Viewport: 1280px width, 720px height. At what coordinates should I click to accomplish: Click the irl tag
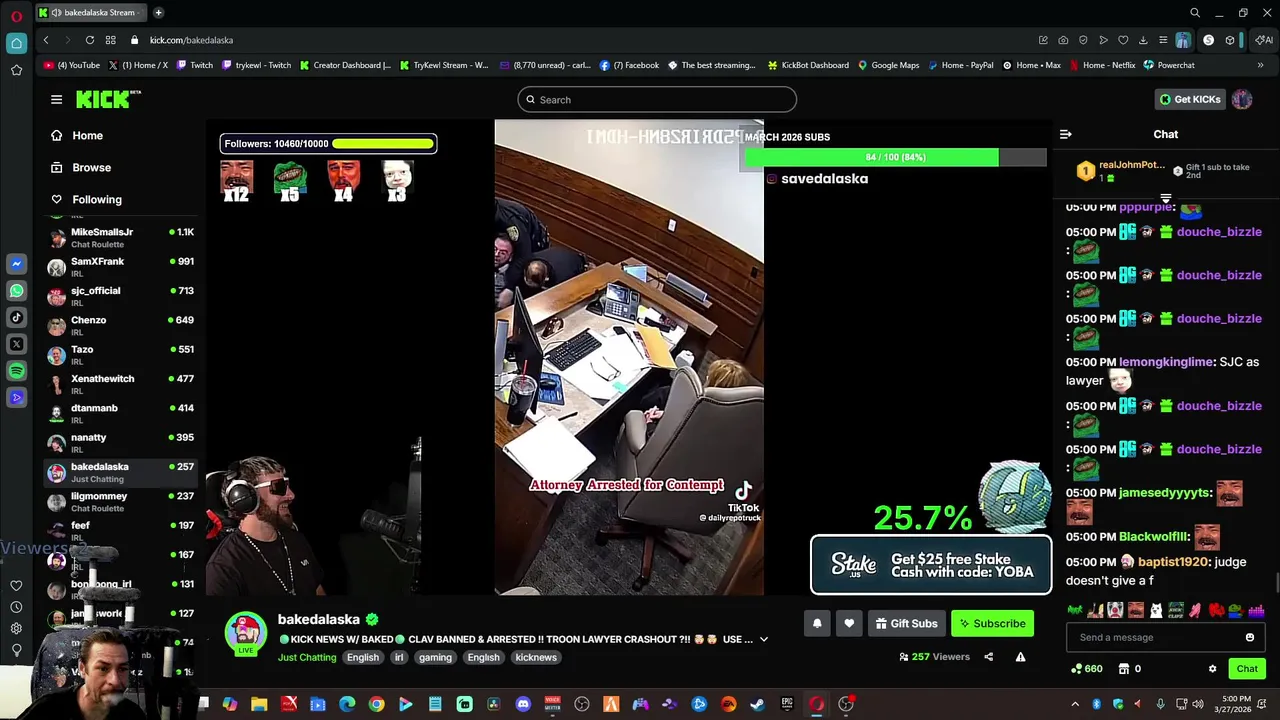399,657
